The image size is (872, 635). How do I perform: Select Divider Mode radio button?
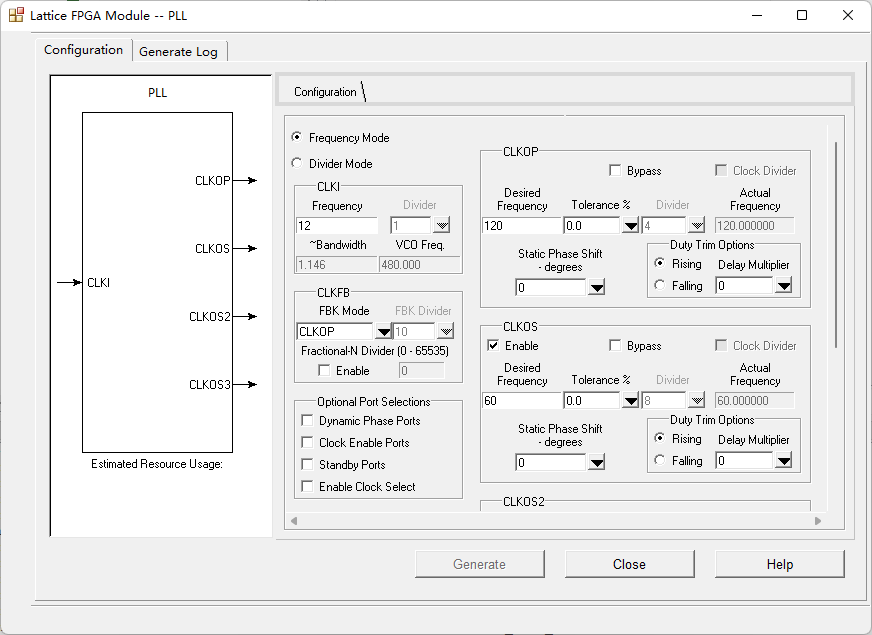(297, 163)
